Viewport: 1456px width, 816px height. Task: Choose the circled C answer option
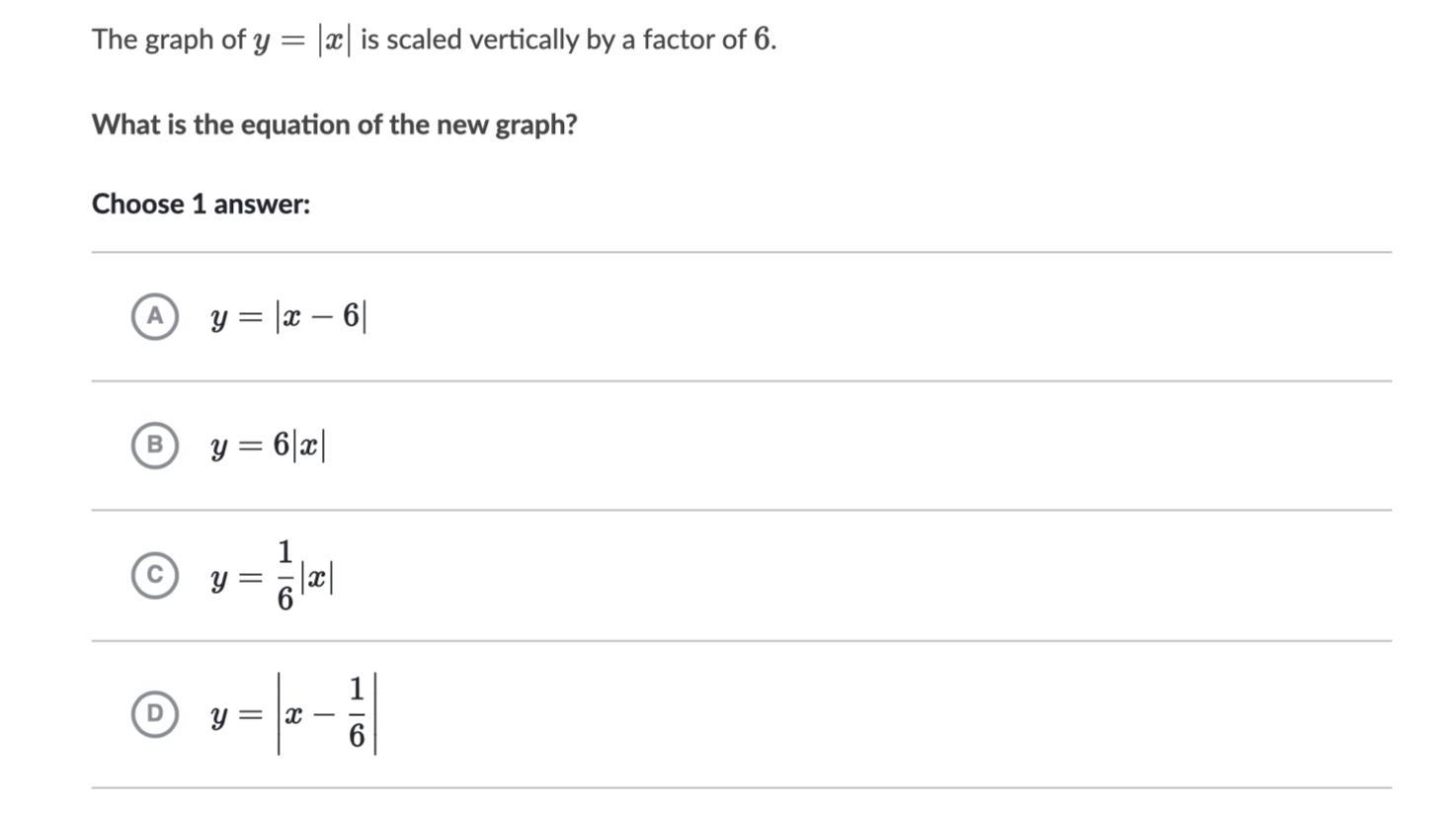point(155,575)
